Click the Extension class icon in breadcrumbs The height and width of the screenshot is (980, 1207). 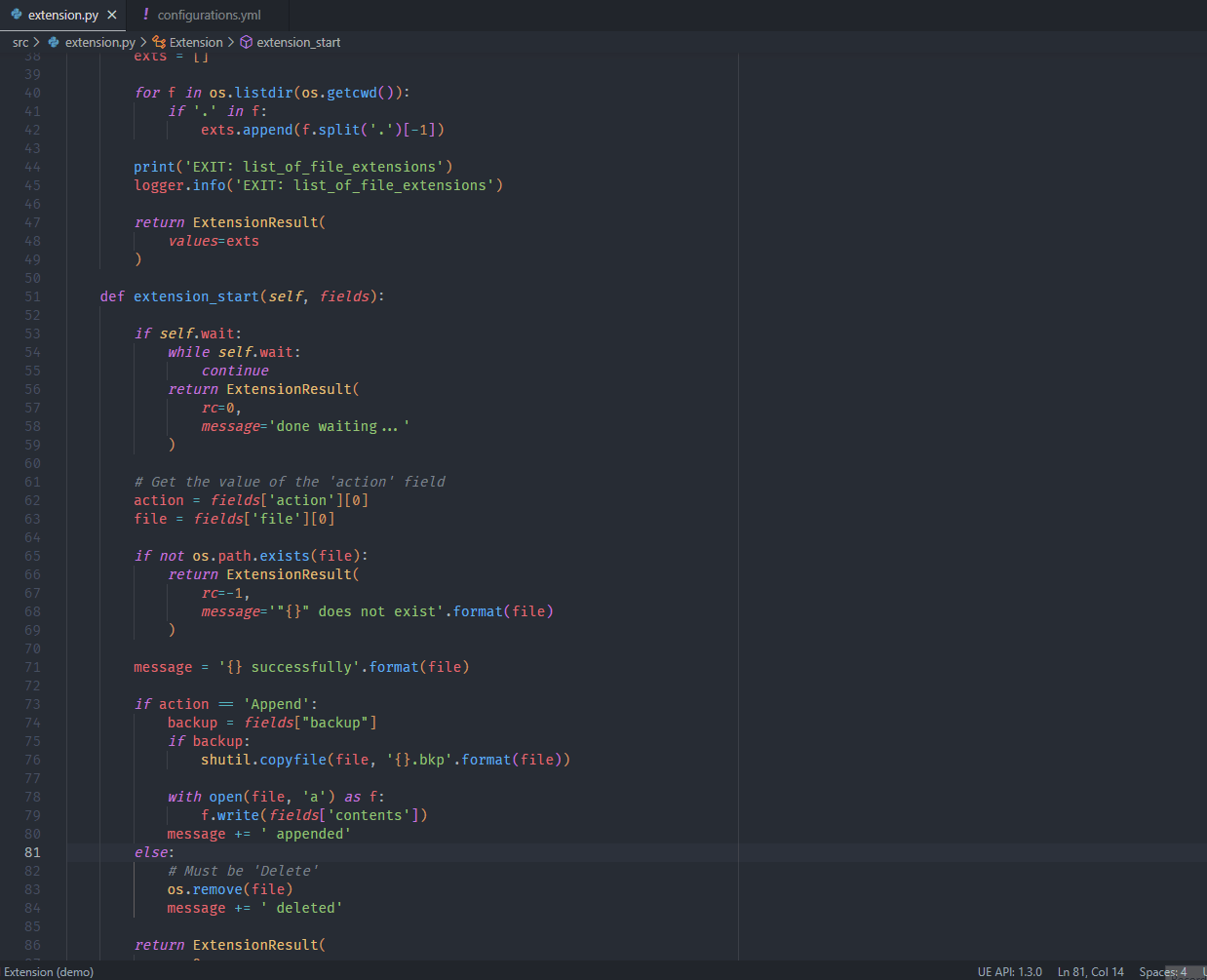(x=159, y=42)
